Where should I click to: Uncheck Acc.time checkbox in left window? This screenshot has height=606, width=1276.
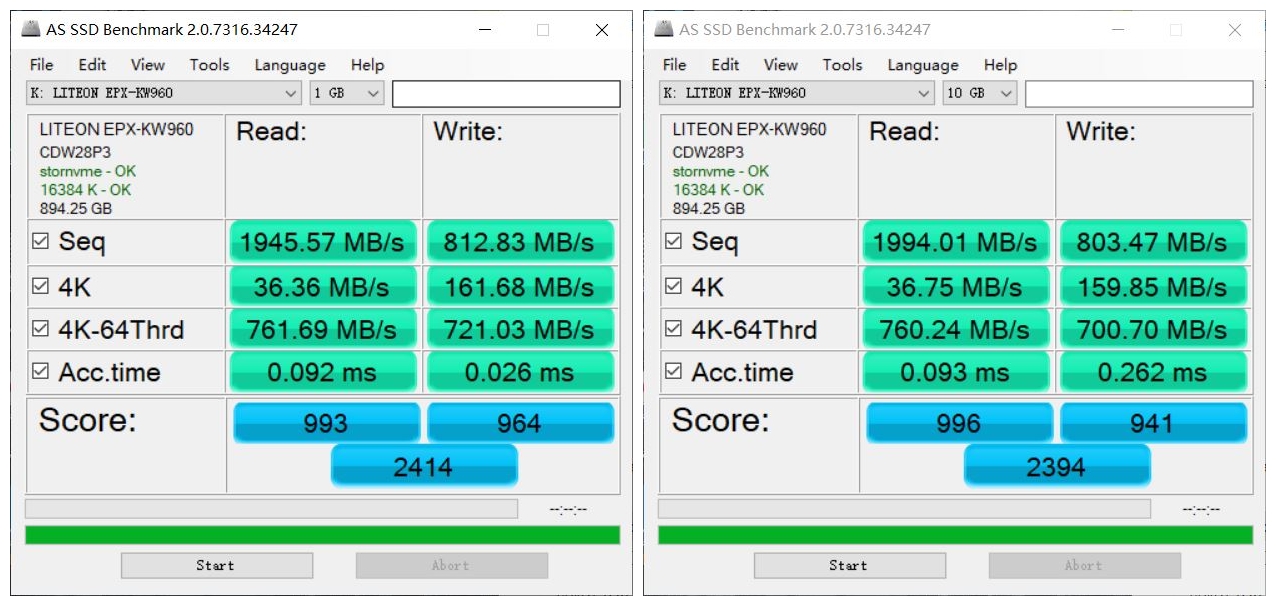pos(41,371)
